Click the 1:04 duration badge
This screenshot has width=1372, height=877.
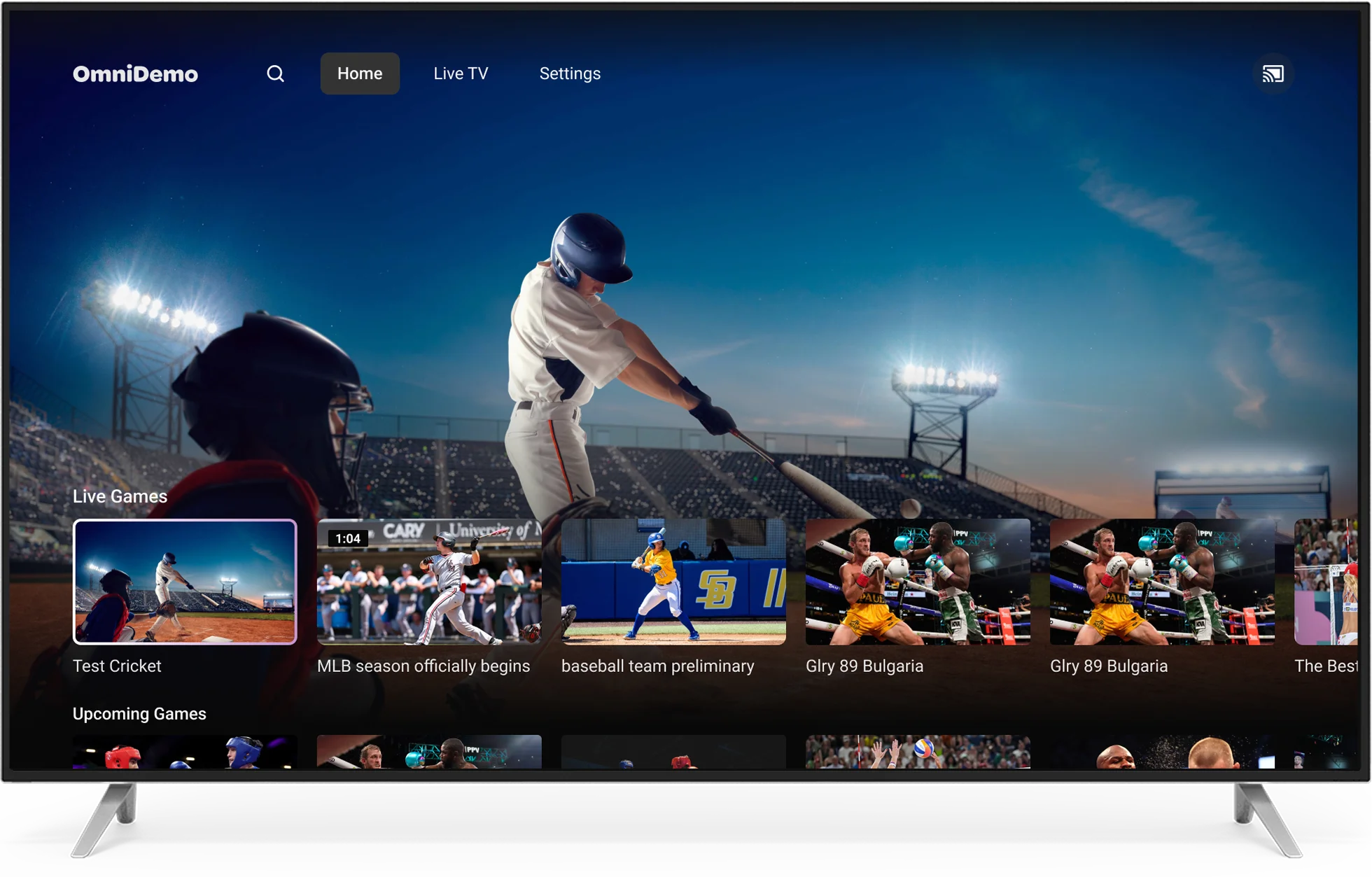pos(348,538)
